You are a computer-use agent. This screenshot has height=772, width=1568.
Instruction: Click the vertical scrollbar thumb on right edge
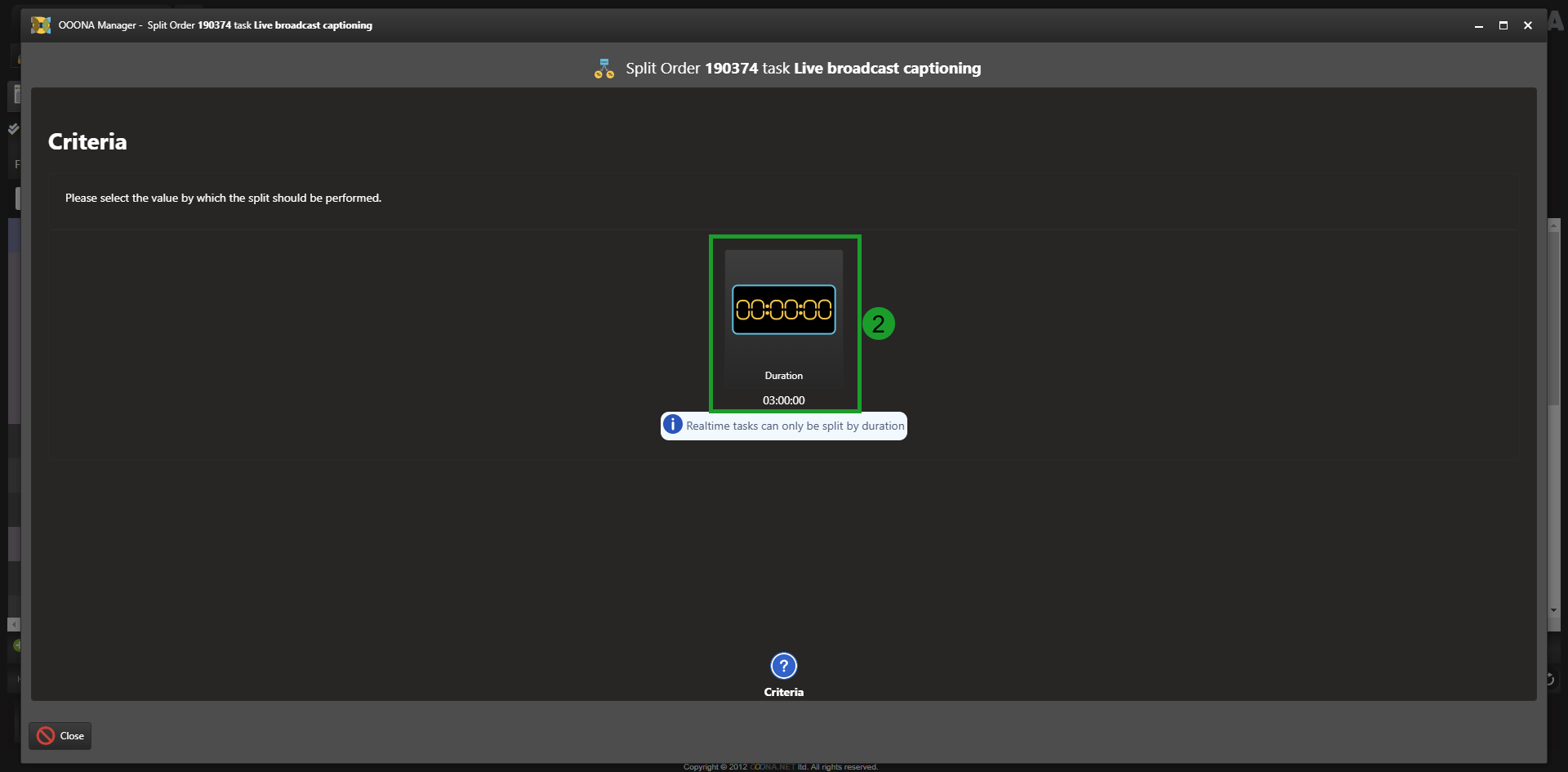1553,319
